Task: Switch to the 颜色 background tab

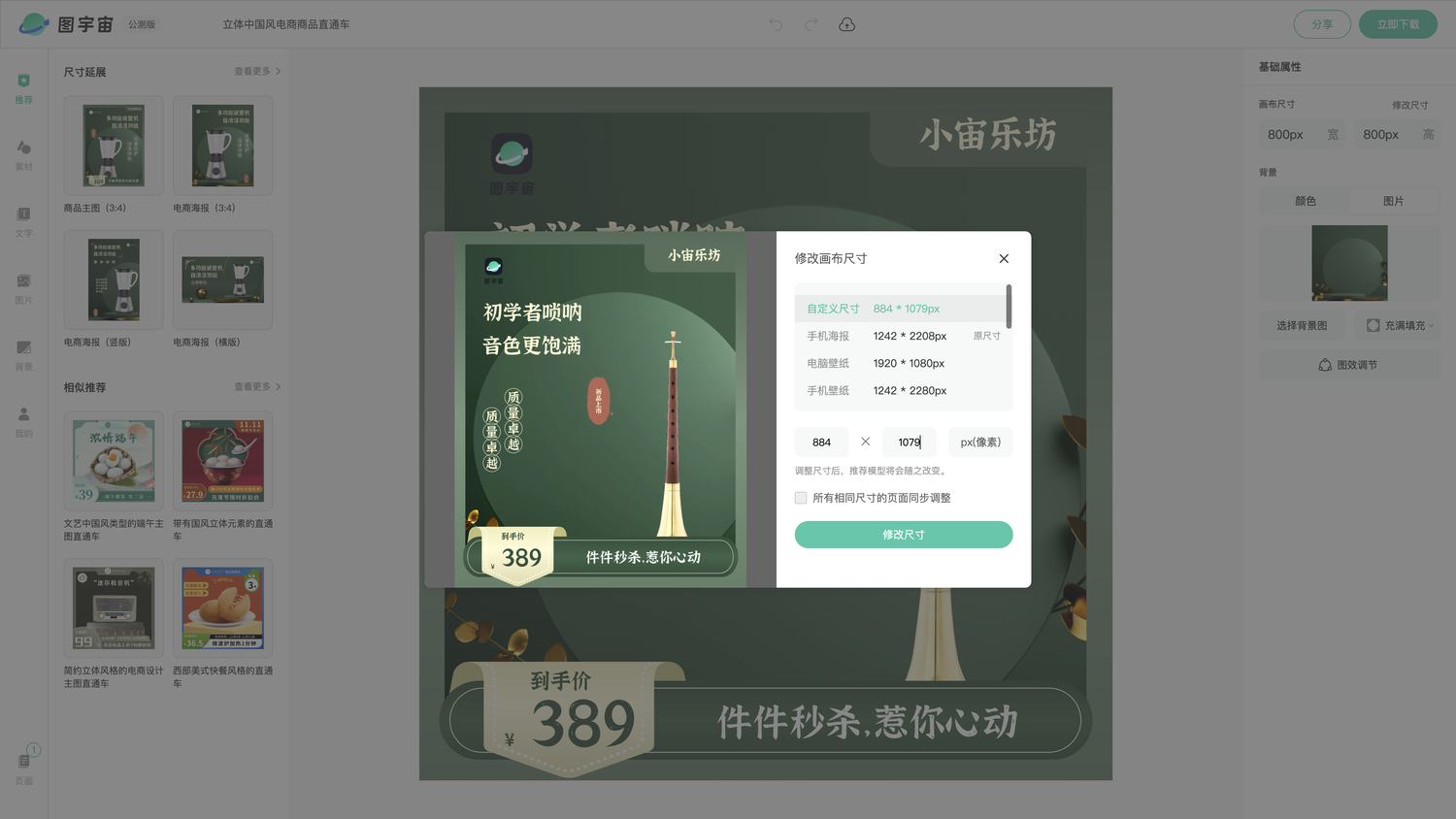Action: click(x=1306, y=201)
